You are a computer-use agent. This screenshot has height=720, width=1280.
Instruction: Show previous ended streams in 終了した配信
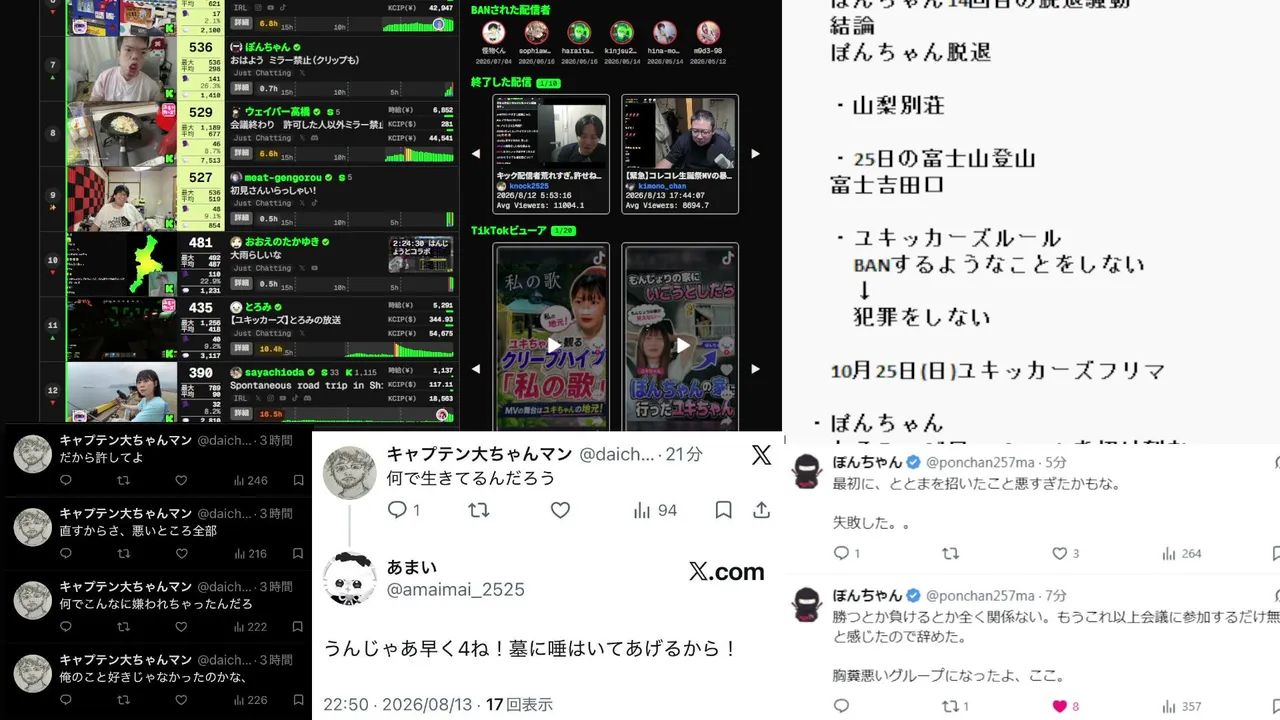pyautogui.click(x=476, y=154)
